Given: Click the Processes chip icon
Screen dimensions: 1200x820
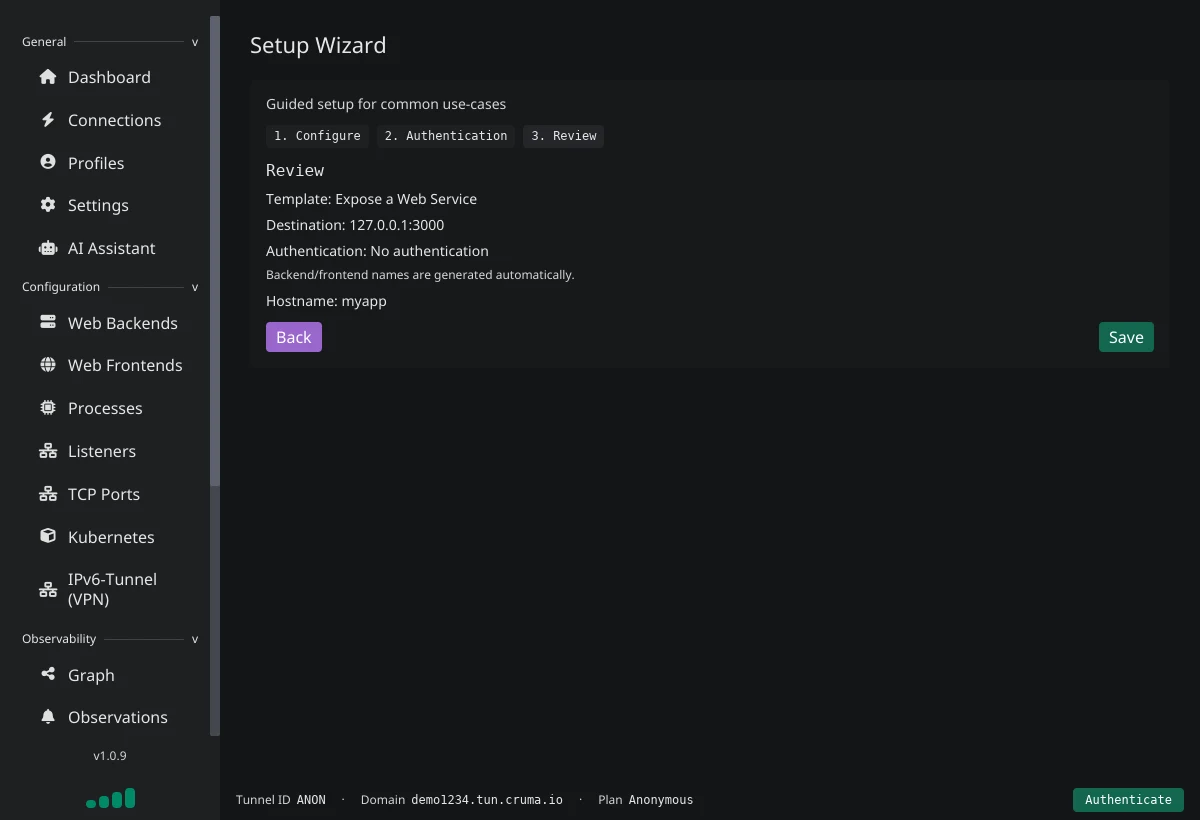Looking at the screenshot, I should click(x=47, y=408).
